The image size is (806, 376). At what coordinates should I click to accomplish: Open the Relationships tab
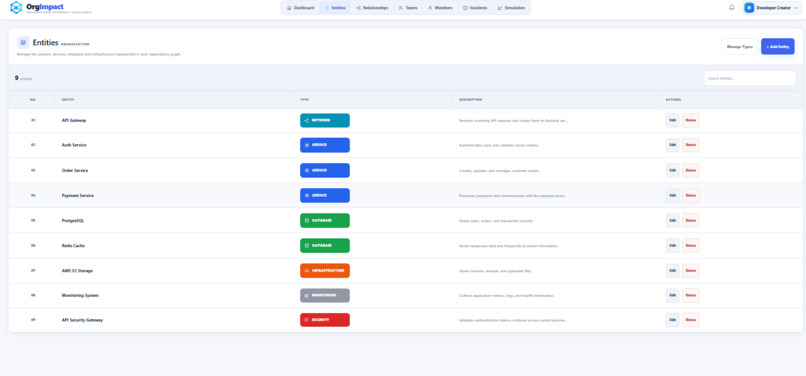372,8
